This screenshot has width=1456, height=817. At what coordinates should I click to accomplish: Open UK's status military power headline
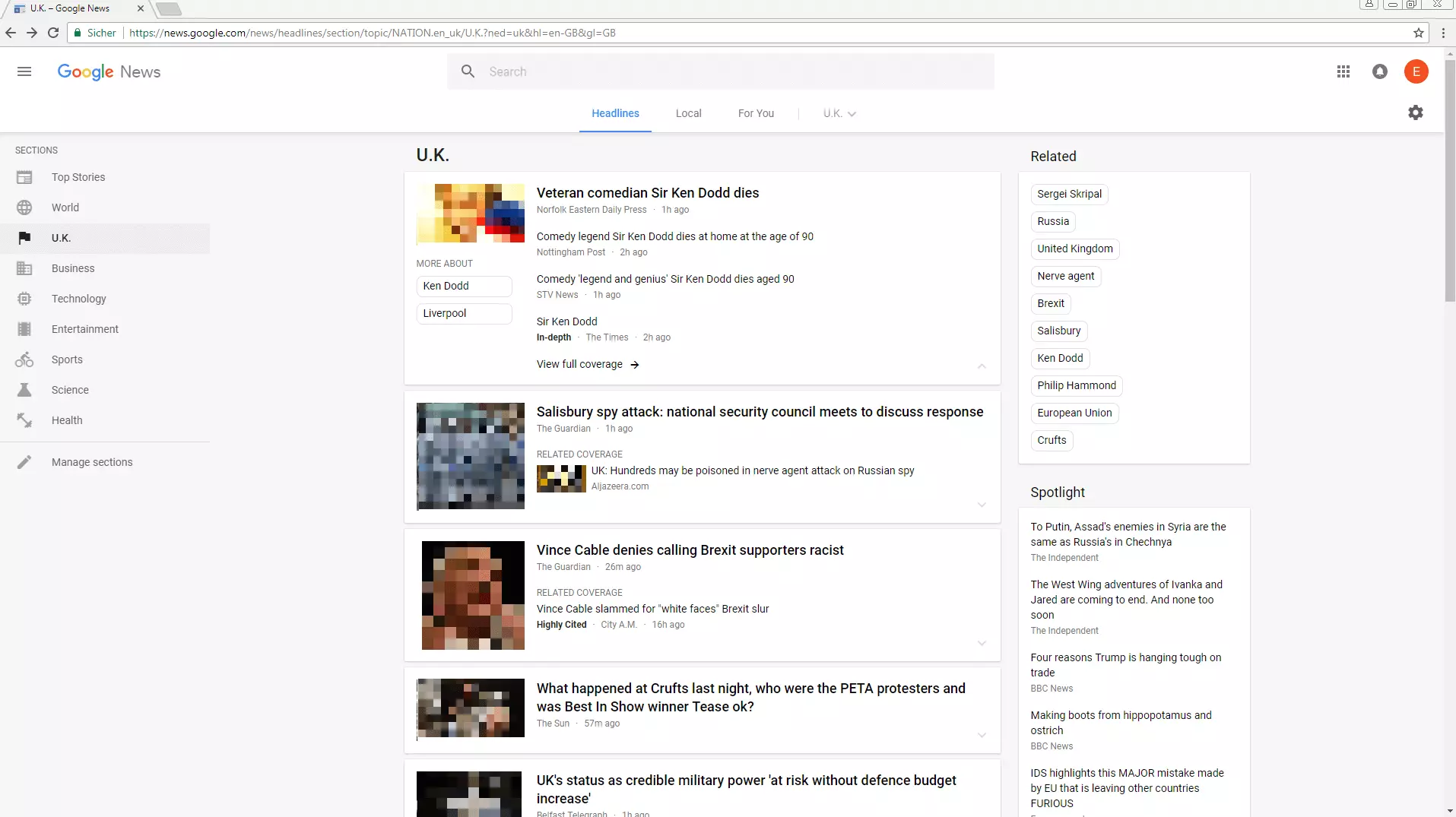pos(746,789)
